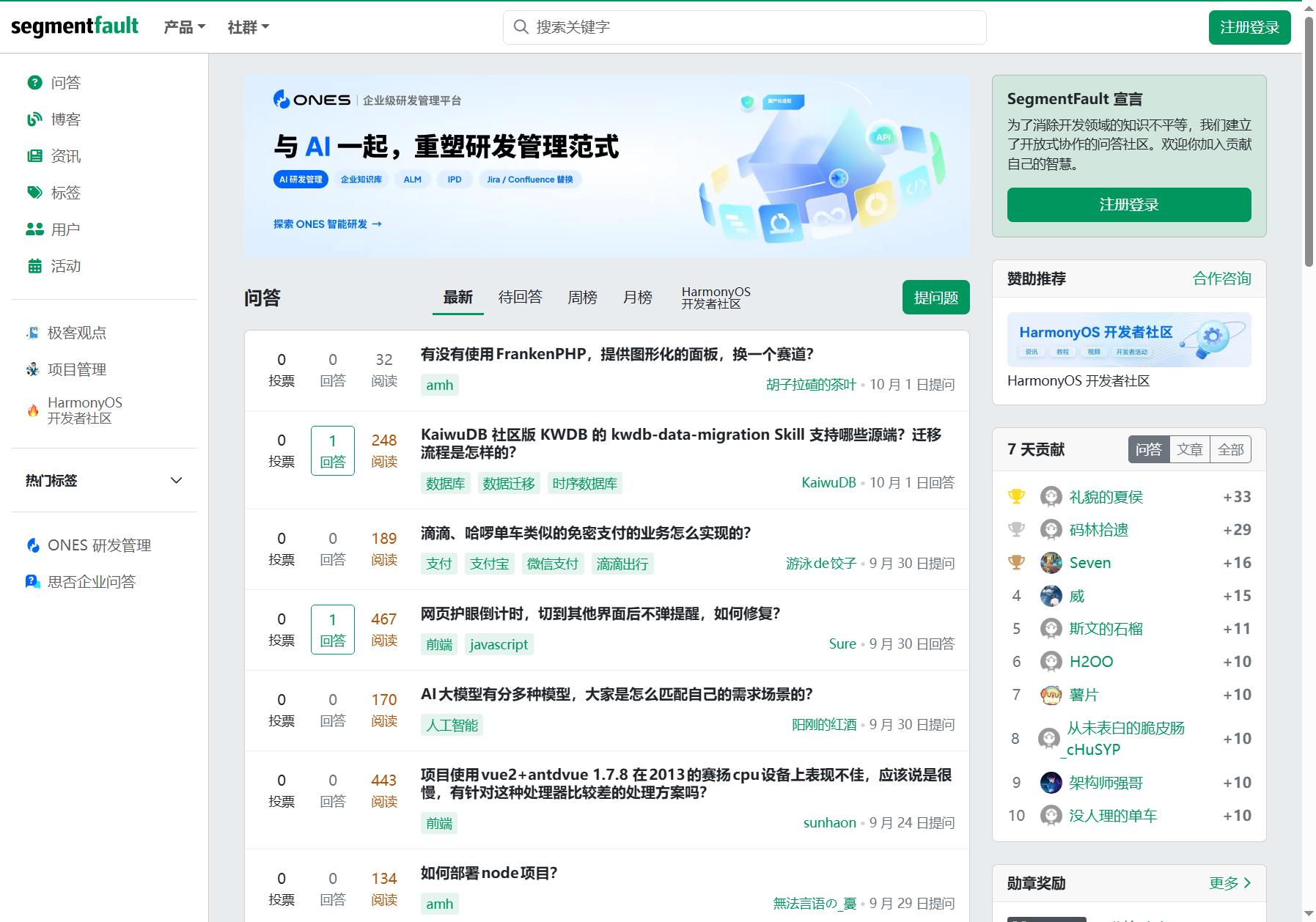Click the 问答 question-mark icon in sidebar
The height and width of the screenshot is (922, 1316).
click(x=34, y=83)
